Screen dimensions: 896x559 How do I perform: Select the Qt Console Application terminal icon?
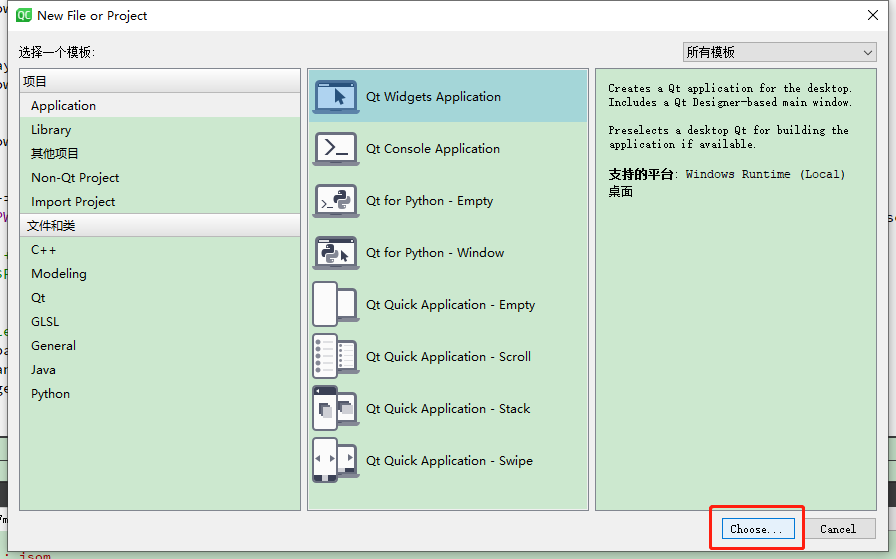[x=336, y=149]
